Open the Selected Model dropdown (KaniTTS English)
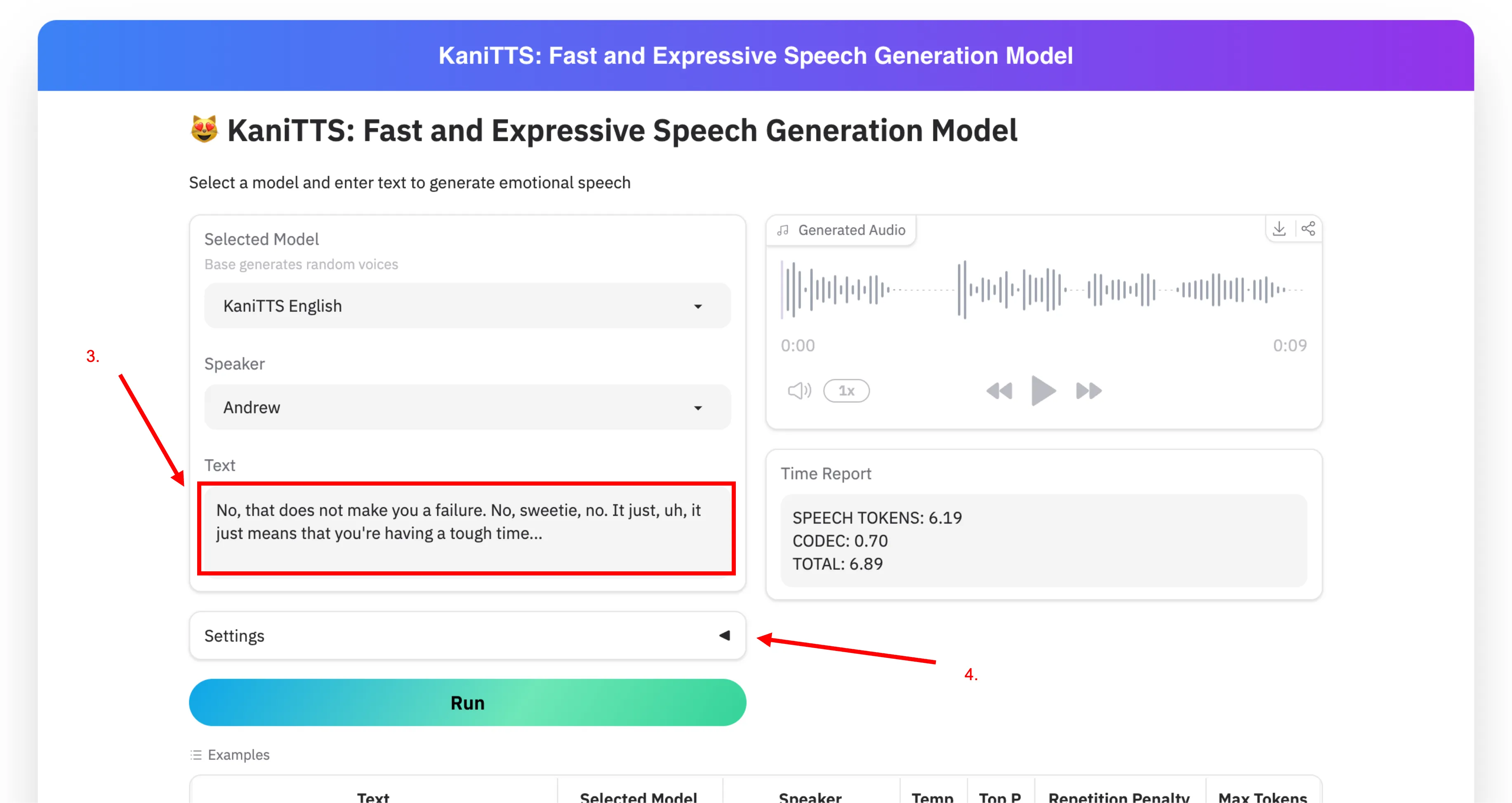 coord(467,306)
